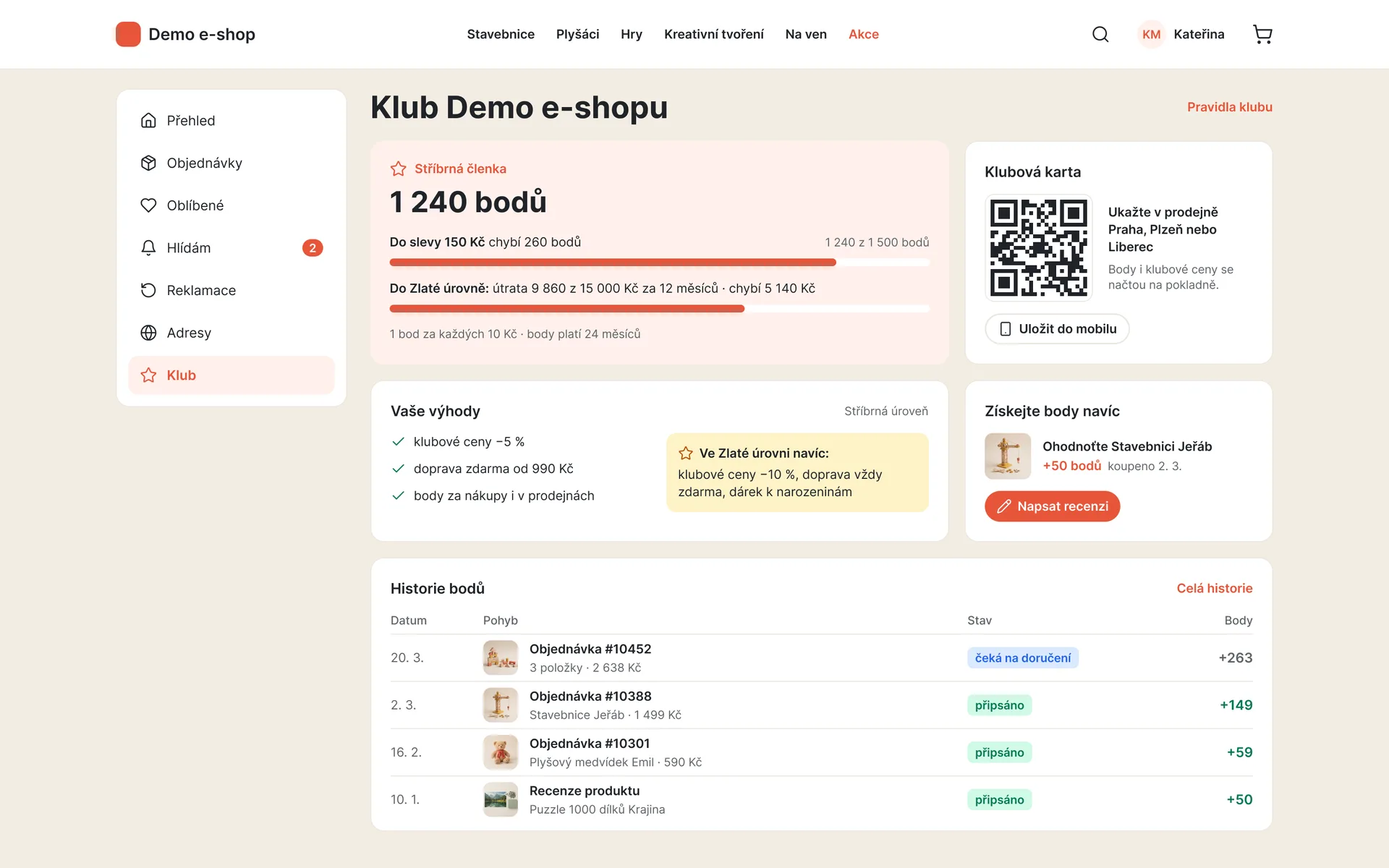Screen dimensions: 1389x868
Task: Click the Stavebnice Jeřáb review thumbnail
Action: point(1008,456)
